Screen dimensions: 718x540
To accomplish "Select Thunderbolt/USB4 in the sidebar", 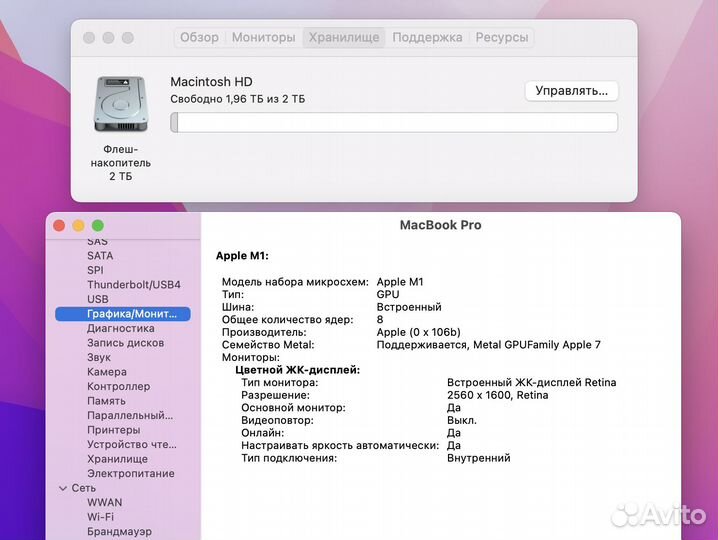I will (x=134, y=285).
